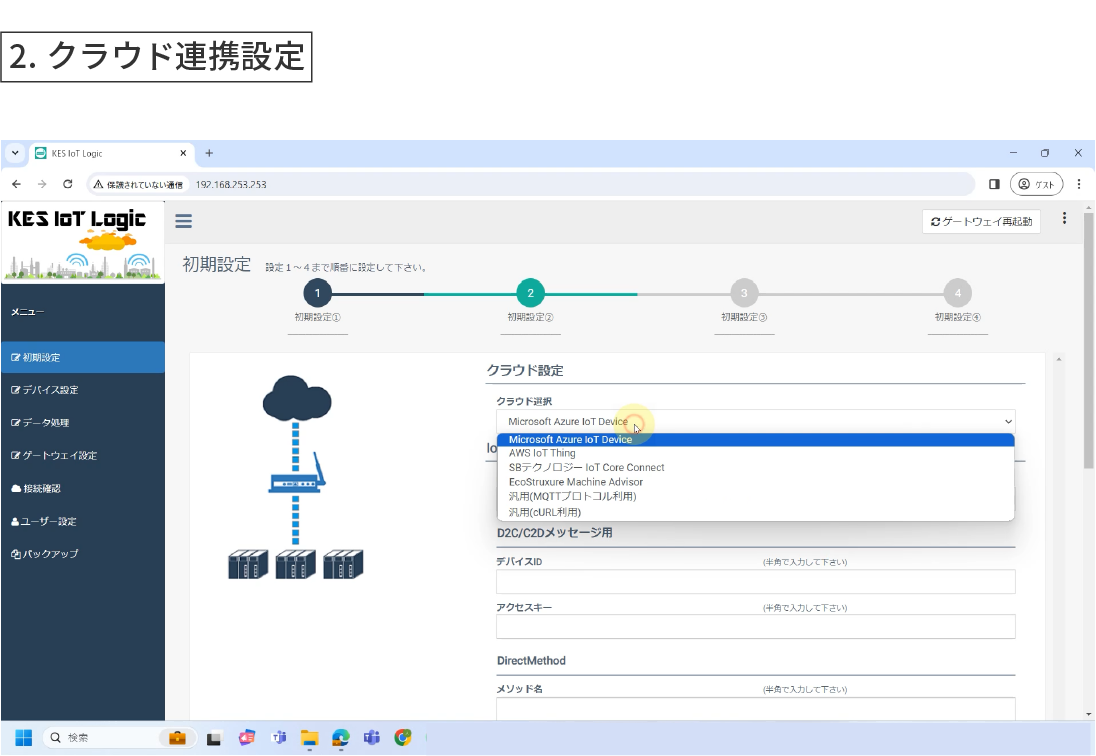Viewport: 1096px width, 756px height.
Task: Open デバイス設定 in the sidebar menu
Action: (82, 390)
